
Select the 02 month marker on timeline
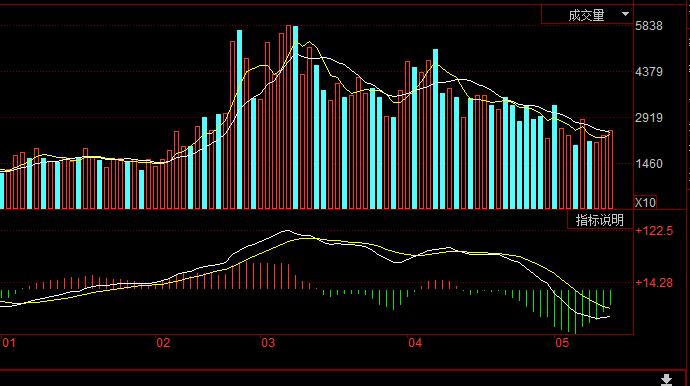tap(163, 343)
